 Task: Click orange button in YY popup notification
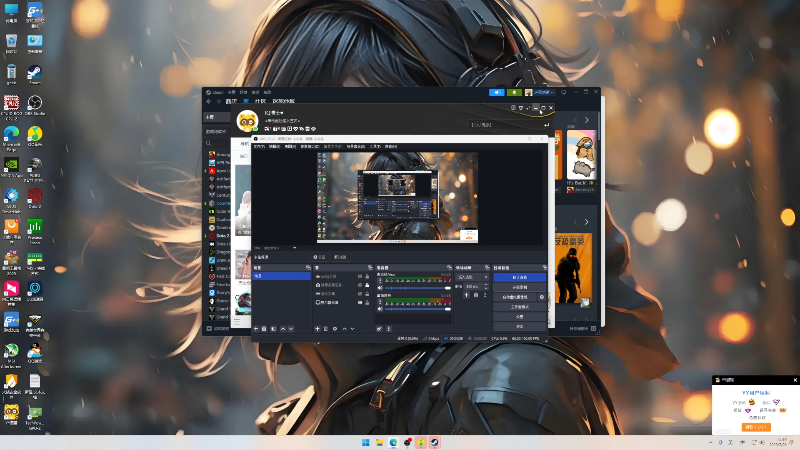[x=756, y=427]
